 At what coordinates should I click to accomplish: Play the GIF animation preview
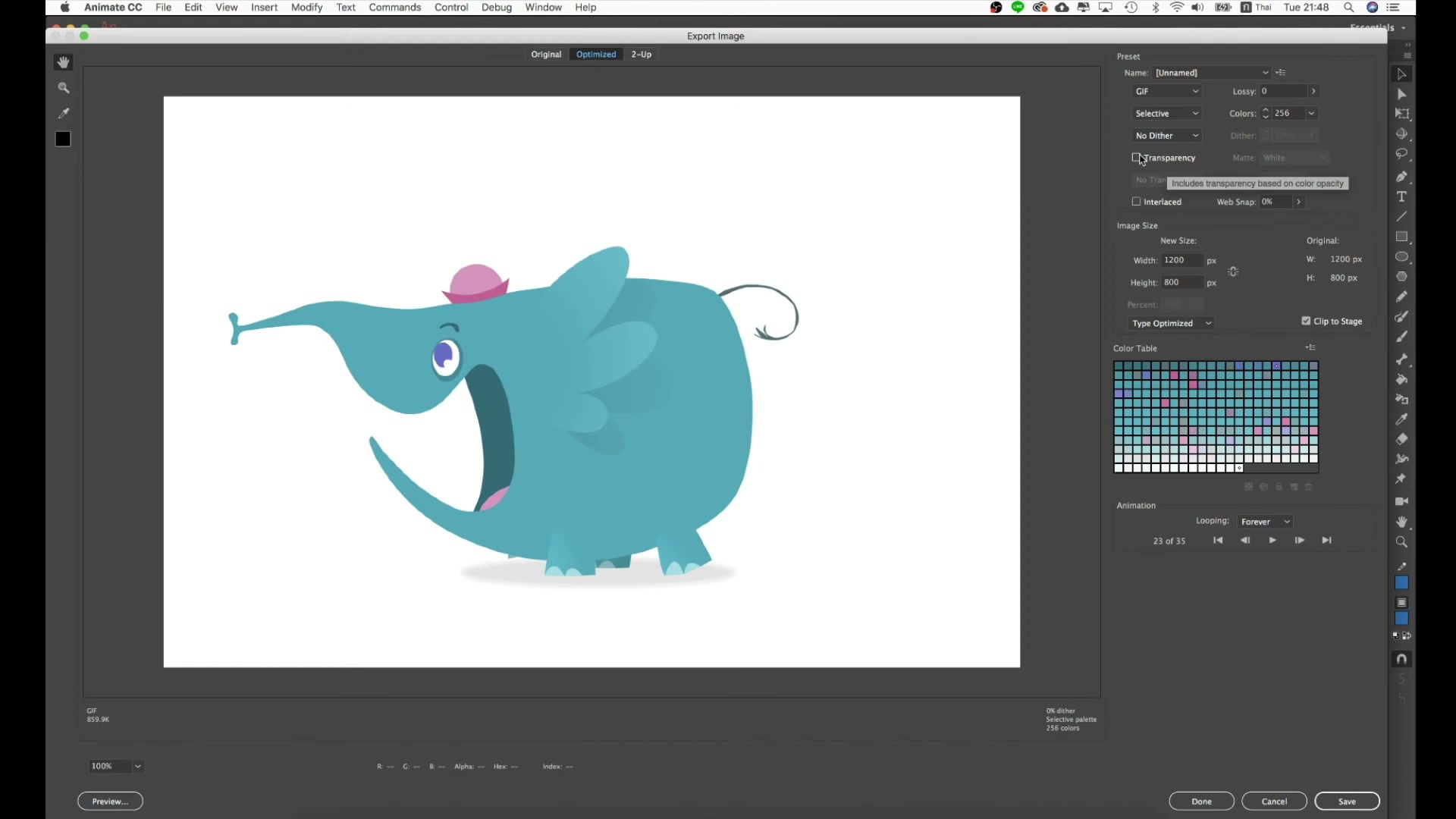point(1272,541)
